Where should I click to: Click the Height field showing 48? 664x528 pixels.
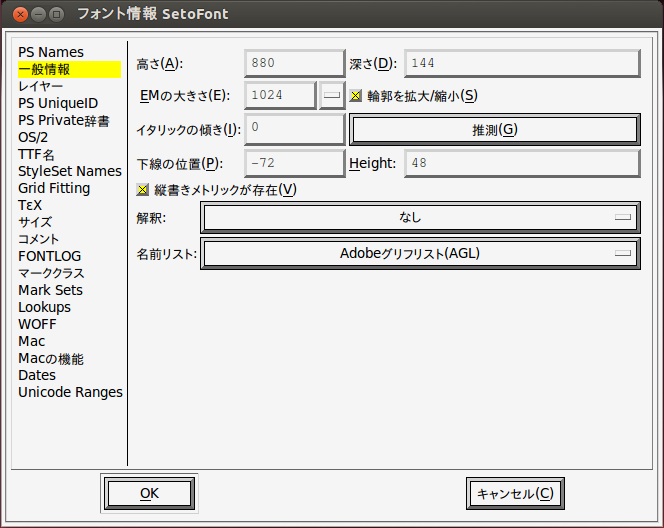click(x=522, y=163)
